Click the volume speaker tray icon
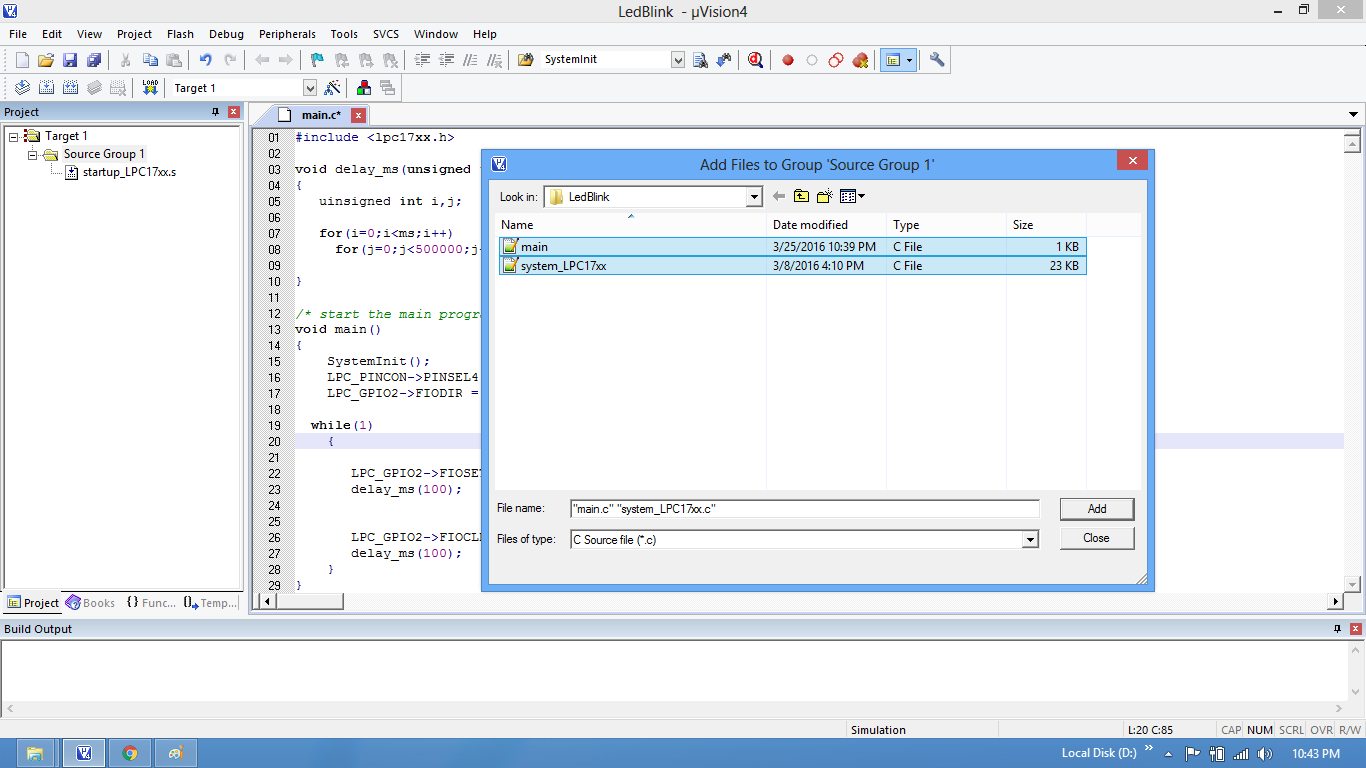This screenshot has width=1366, height=768. pyautogui.click(x=1264, y=753)
